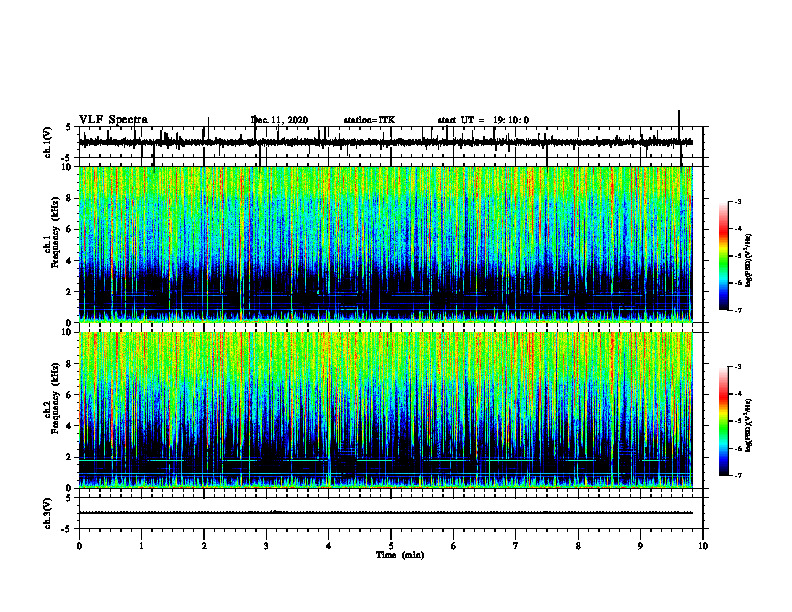Click the "-7" label on ch.2 colorbar
792x612 pixels.
tap(738, 475)
